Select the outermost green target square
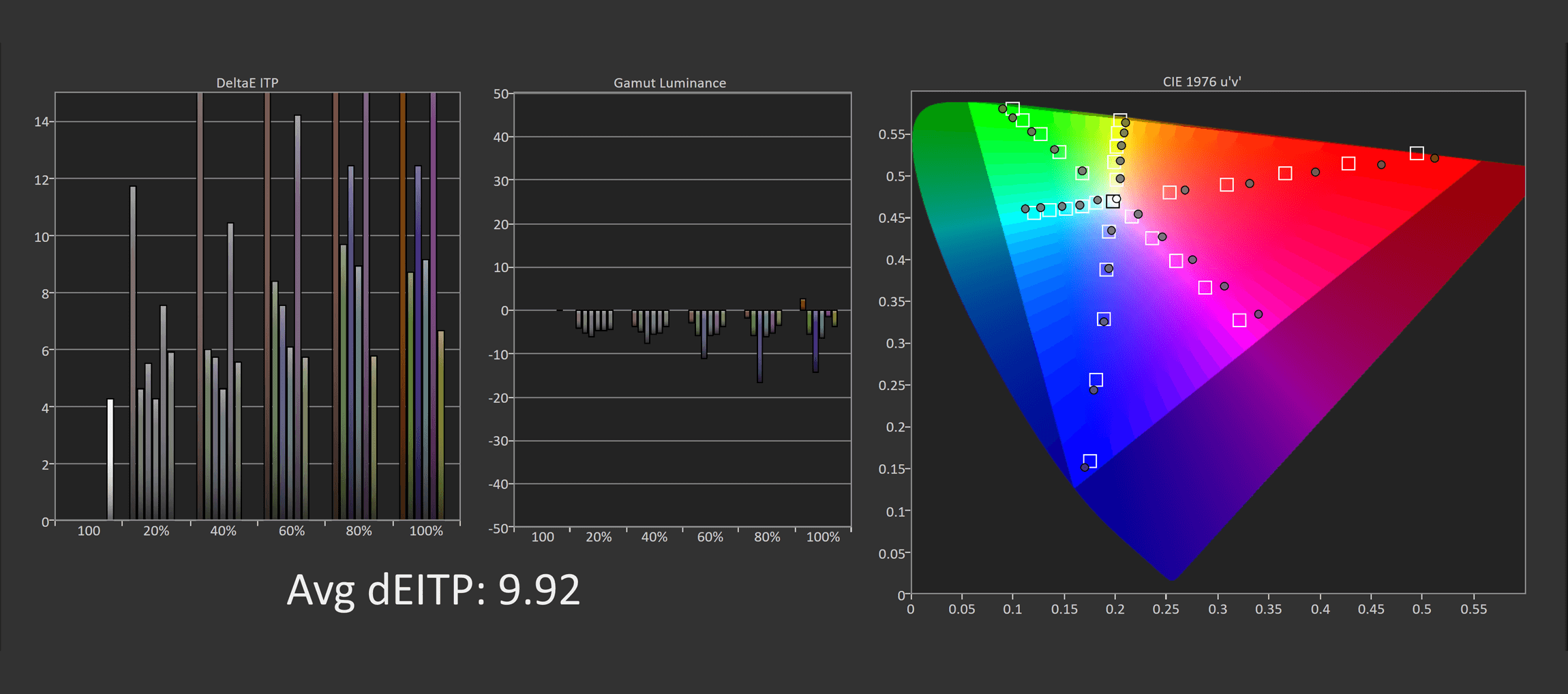Image resolution: width=1568 pixels, height=694 pixels. point(1012,109)
